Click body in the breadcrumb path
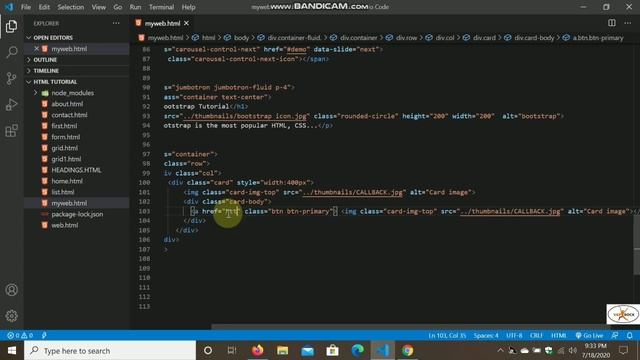This screenshot has width=640, height=360. coord(241,38)
